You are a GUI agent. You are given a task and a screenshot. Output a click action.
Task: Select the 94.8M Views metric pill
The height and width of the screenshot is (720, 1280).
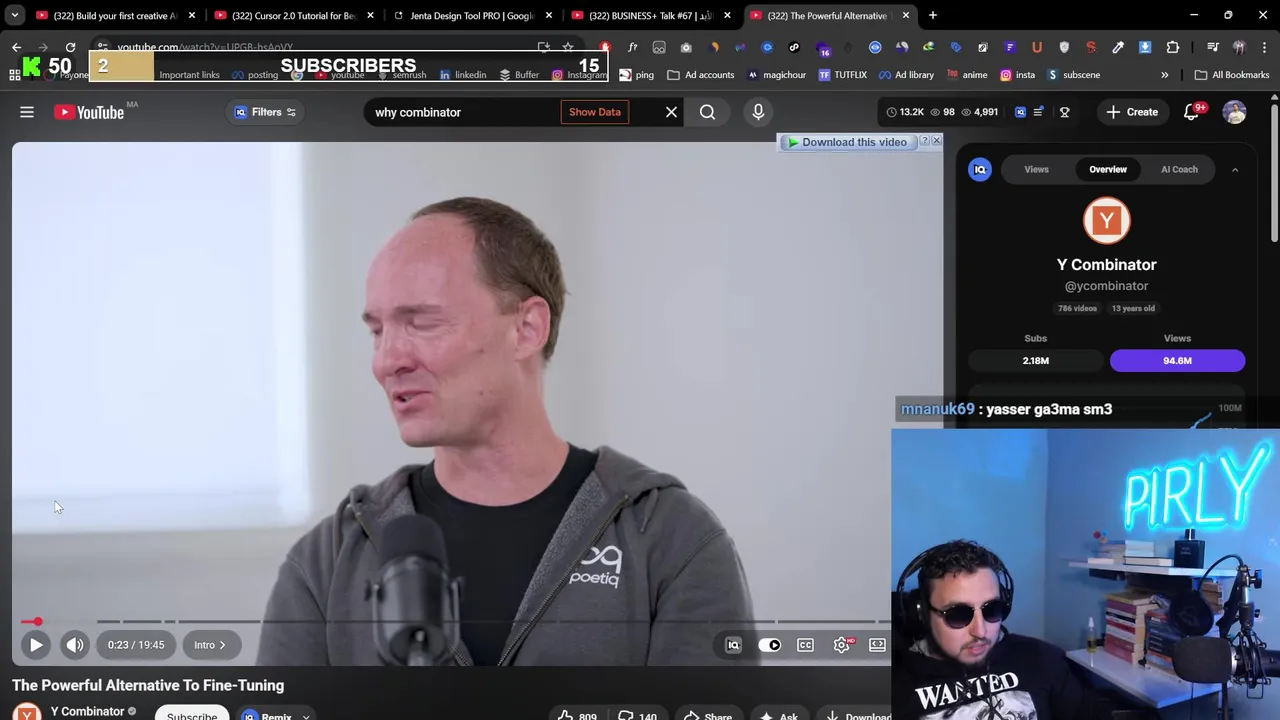pos(1177,360)
